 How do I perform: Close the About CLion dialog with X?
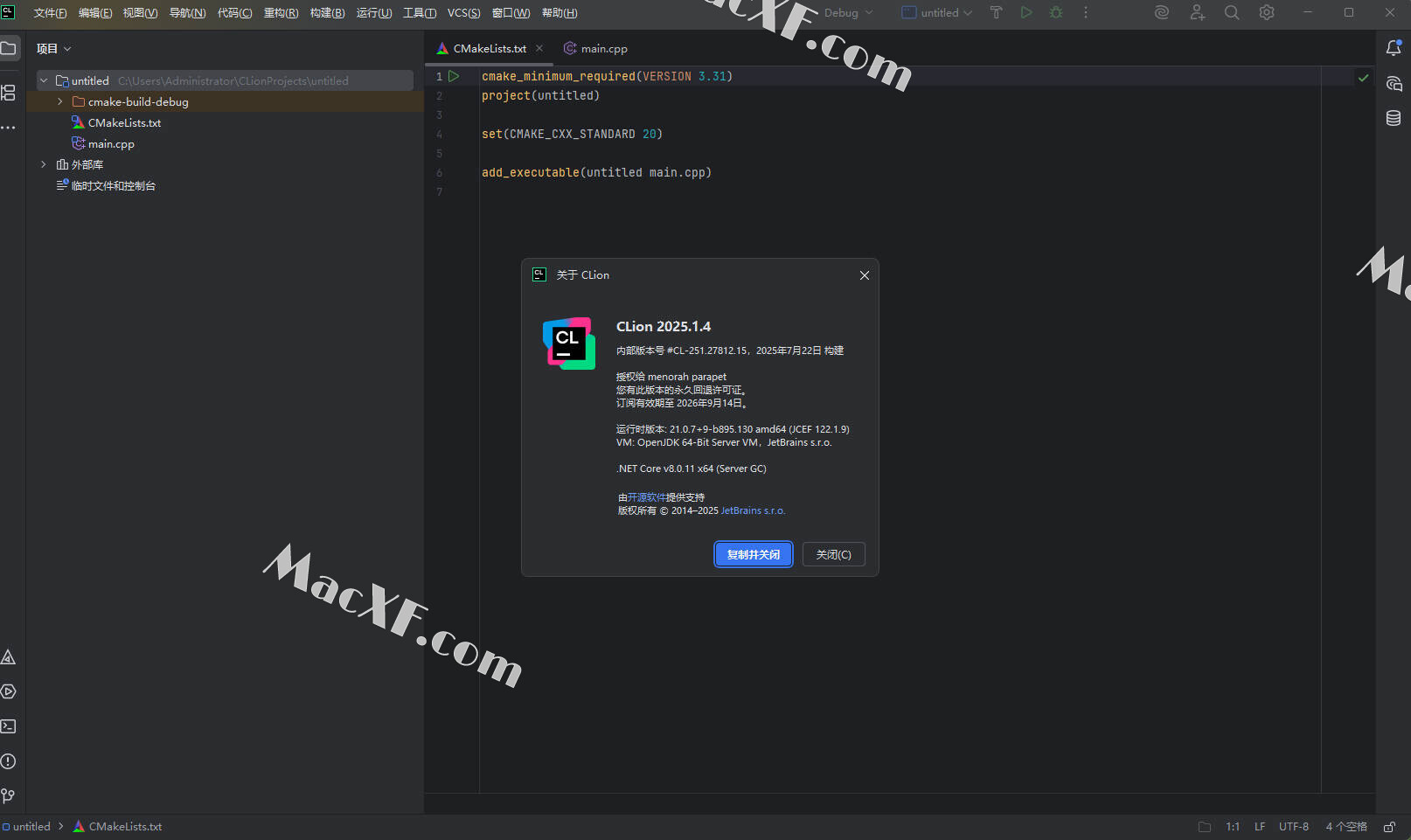(x=865, y=275)
